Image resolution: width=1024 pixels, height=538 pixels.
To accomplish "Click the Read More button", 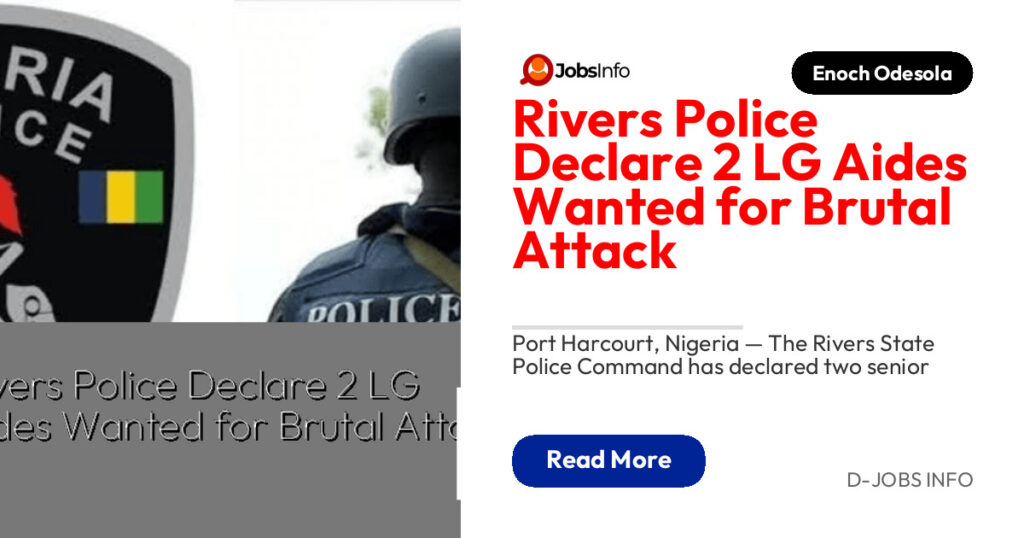I will (x=609, y=460).
